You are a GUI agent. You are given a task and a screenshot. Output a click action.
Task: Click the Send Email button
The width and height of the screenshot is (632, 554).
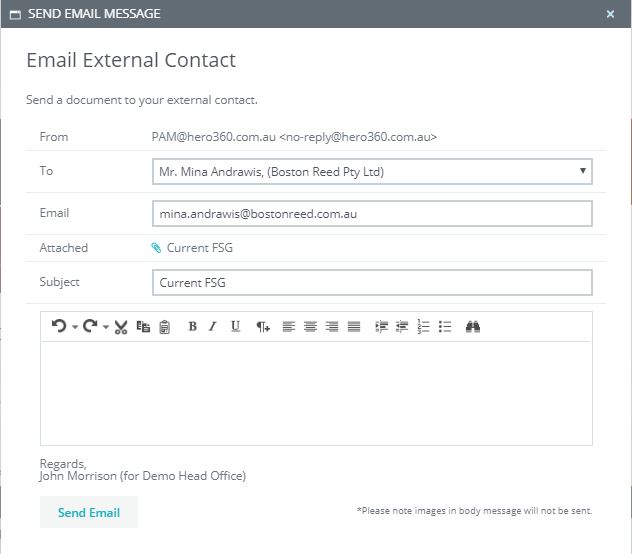pyautogui.click(x=89, y=512)
